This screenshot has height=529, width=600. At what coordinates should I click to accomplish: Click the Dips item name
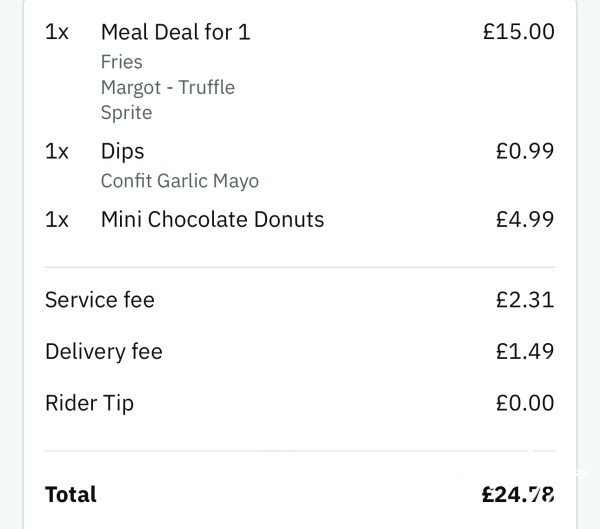pos(122,152)
